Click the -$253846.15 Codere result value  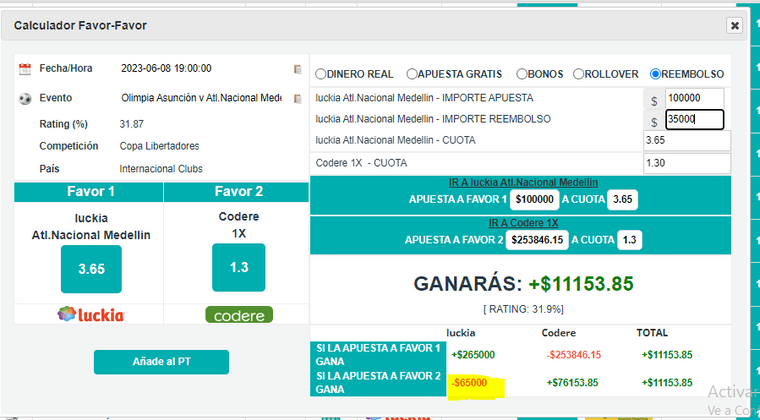573,355
